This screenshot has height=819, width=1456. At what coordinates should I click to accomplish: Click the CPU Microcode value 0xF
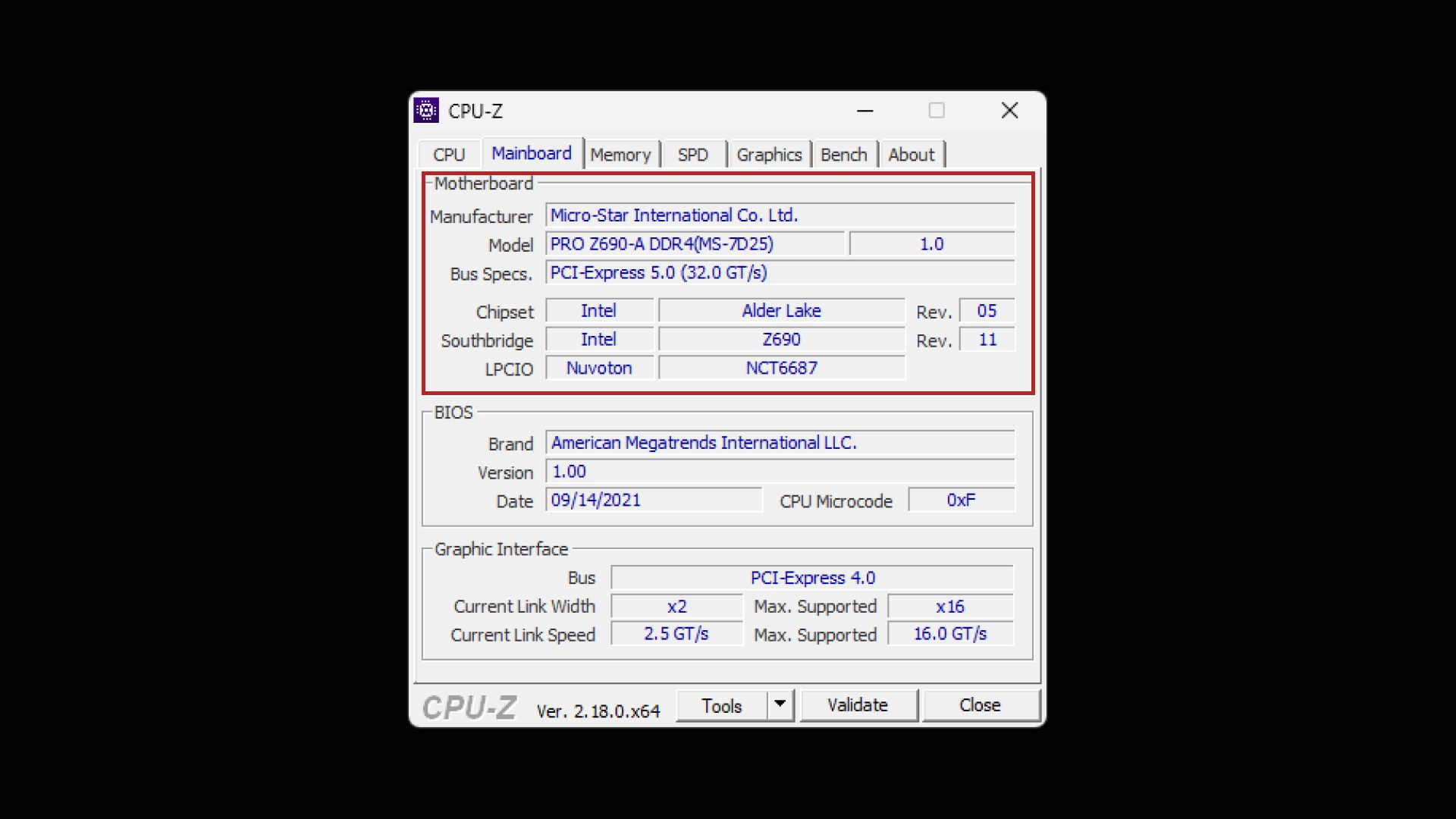(x=961, y=500)
